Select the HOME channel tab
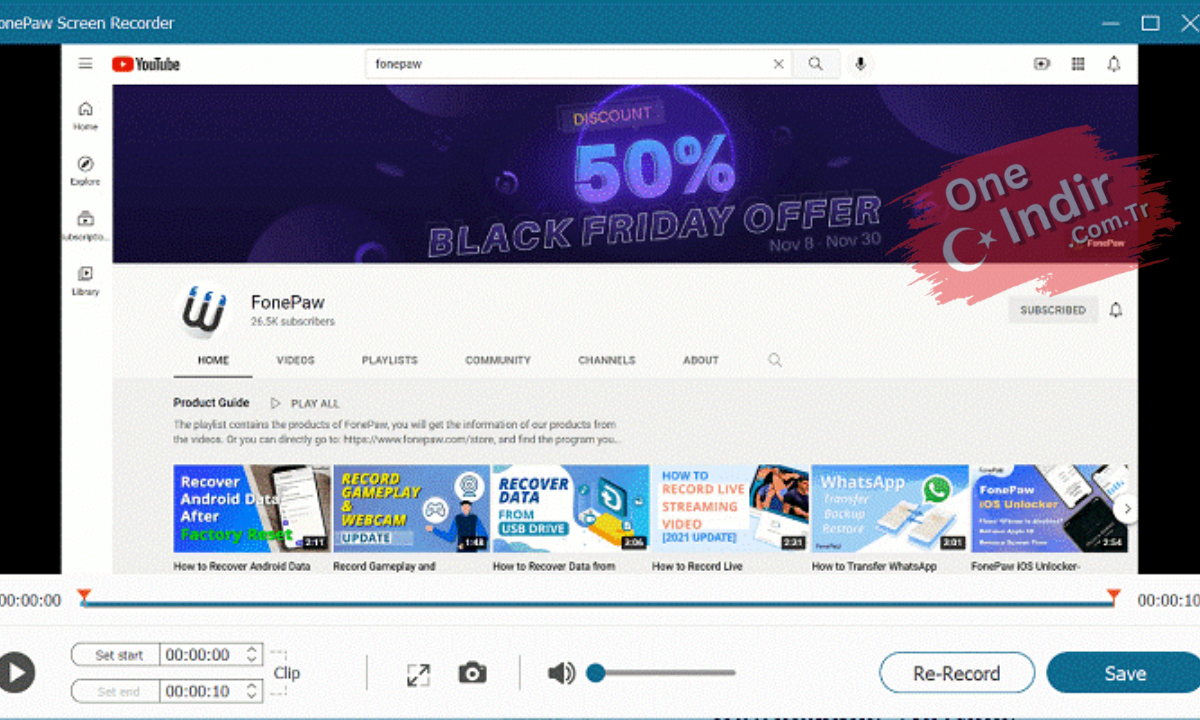The width and height of the screenshot is (1200, 720). pyautogui.click(x=213, y=360)
